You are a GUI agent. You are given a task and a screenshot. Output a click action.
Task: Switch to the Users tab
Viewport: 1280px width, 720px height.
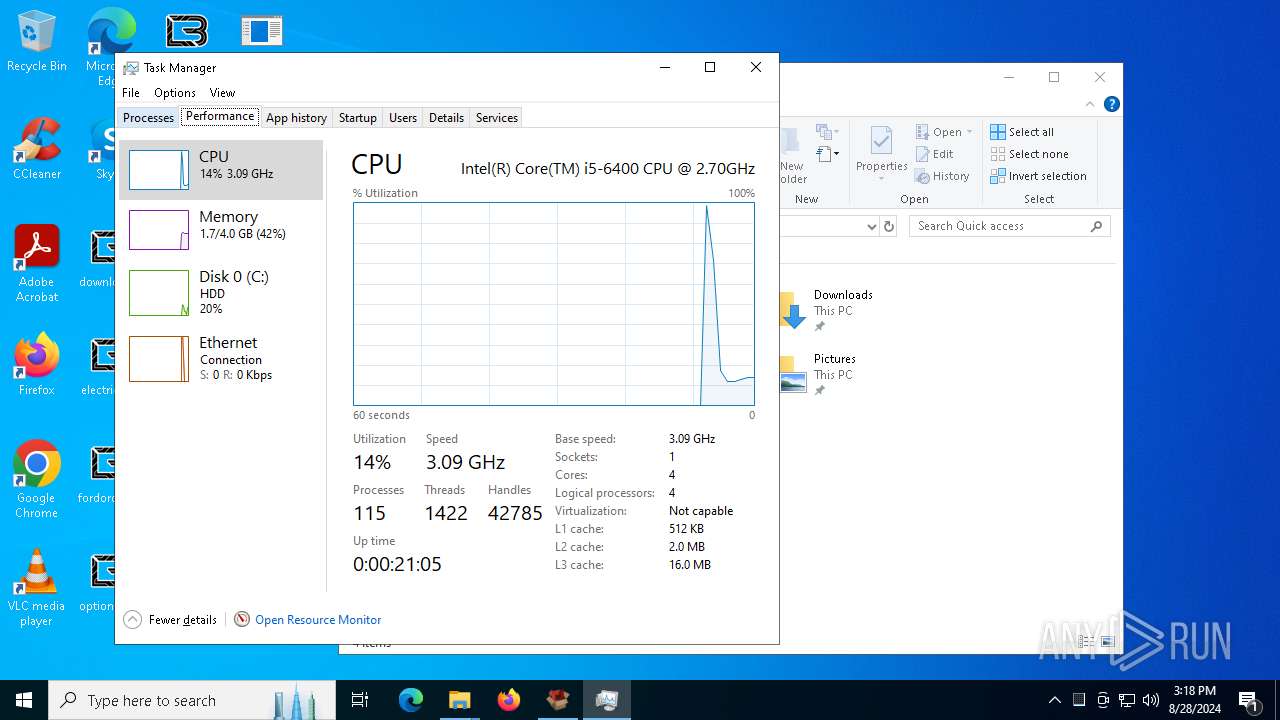click(x=403, y=118)
